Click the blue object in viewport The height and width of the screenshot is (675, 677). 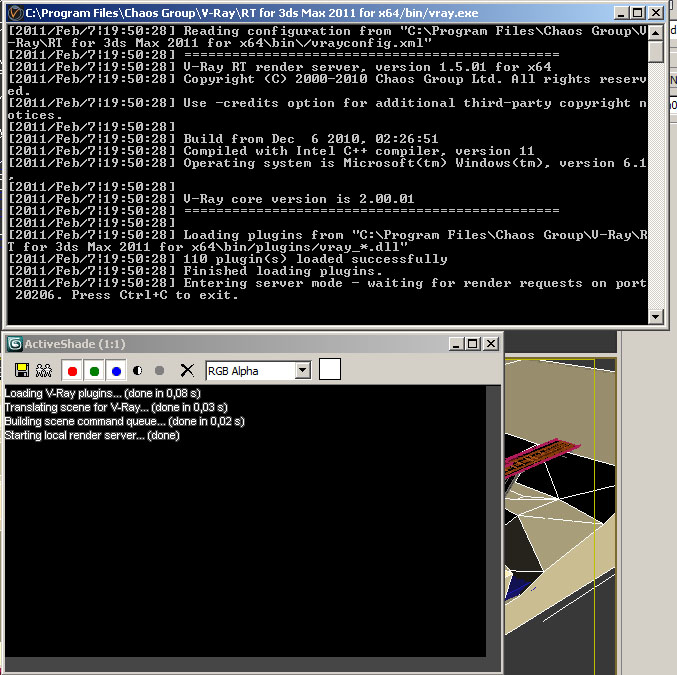click(x=517, y=586)
